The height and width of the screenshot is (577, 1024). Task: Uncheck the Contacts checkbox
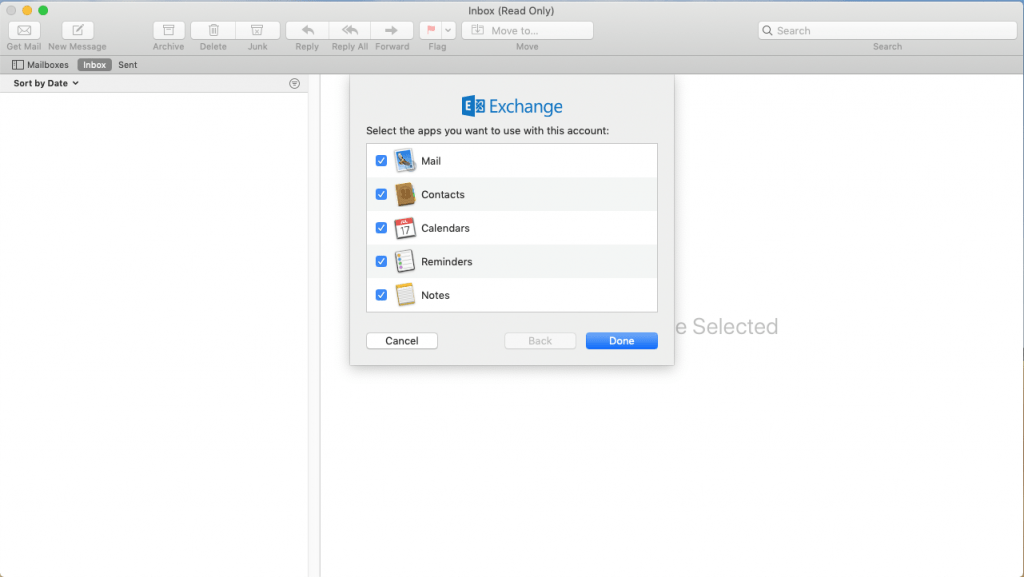[381, 195]
